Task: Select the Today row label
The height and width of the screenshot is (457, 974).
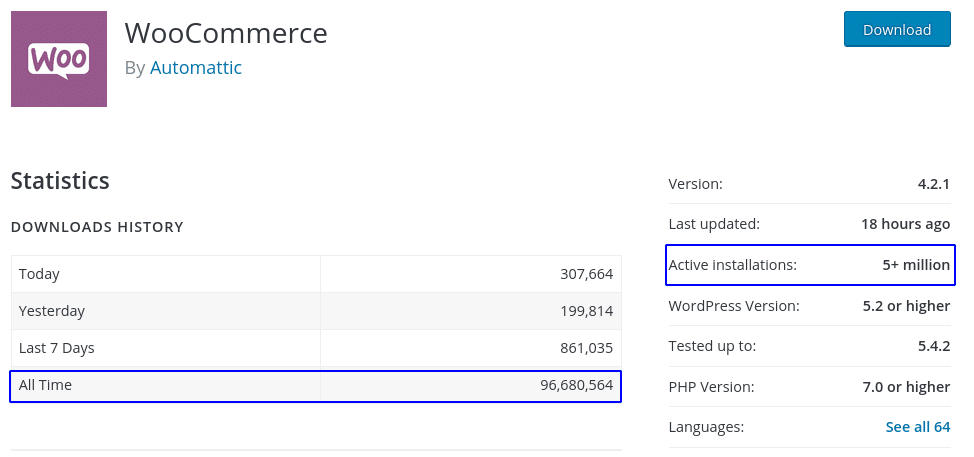Action: (39, 274)
